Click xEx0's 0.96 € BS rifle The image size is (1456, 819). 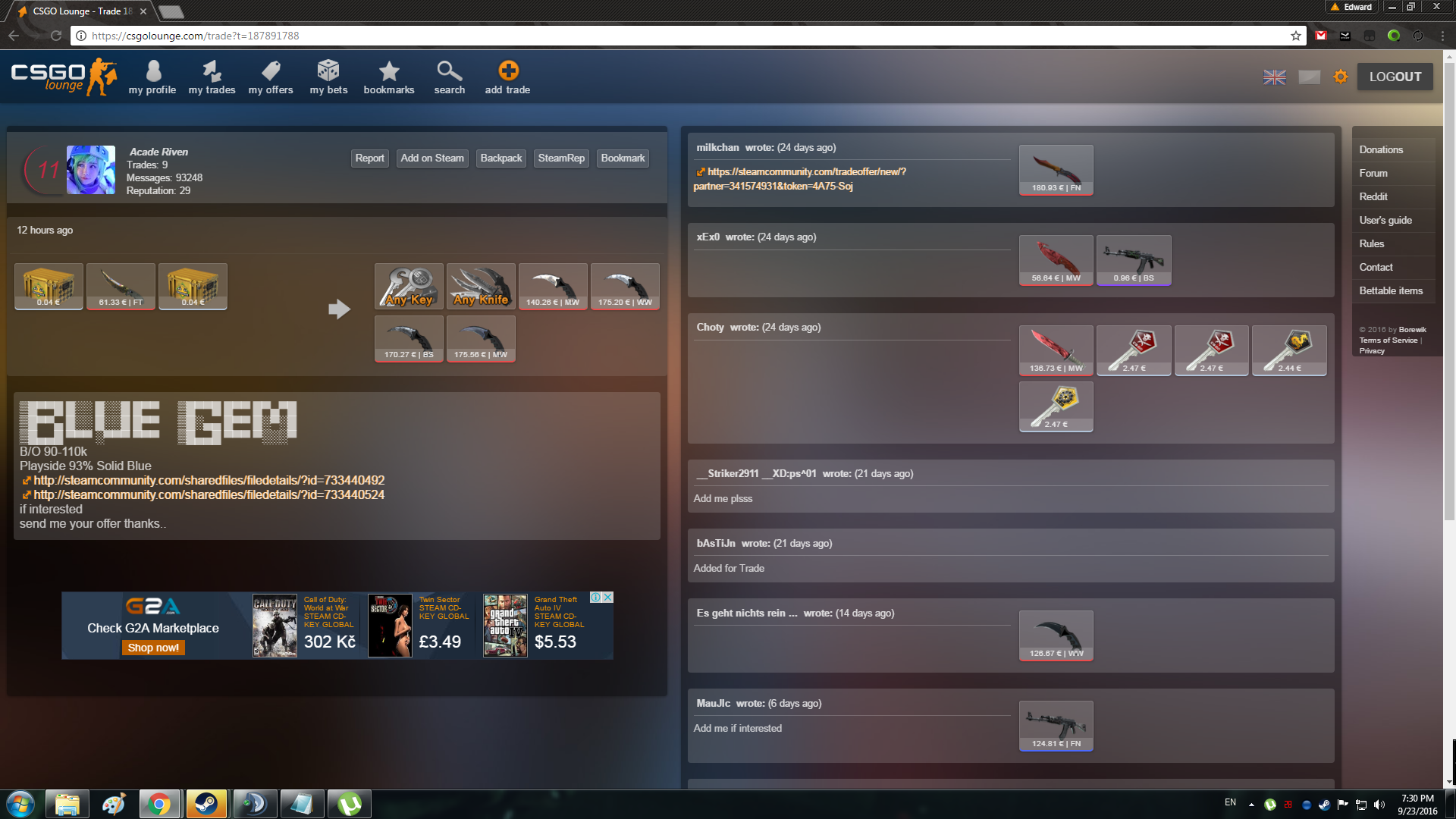1134,260
